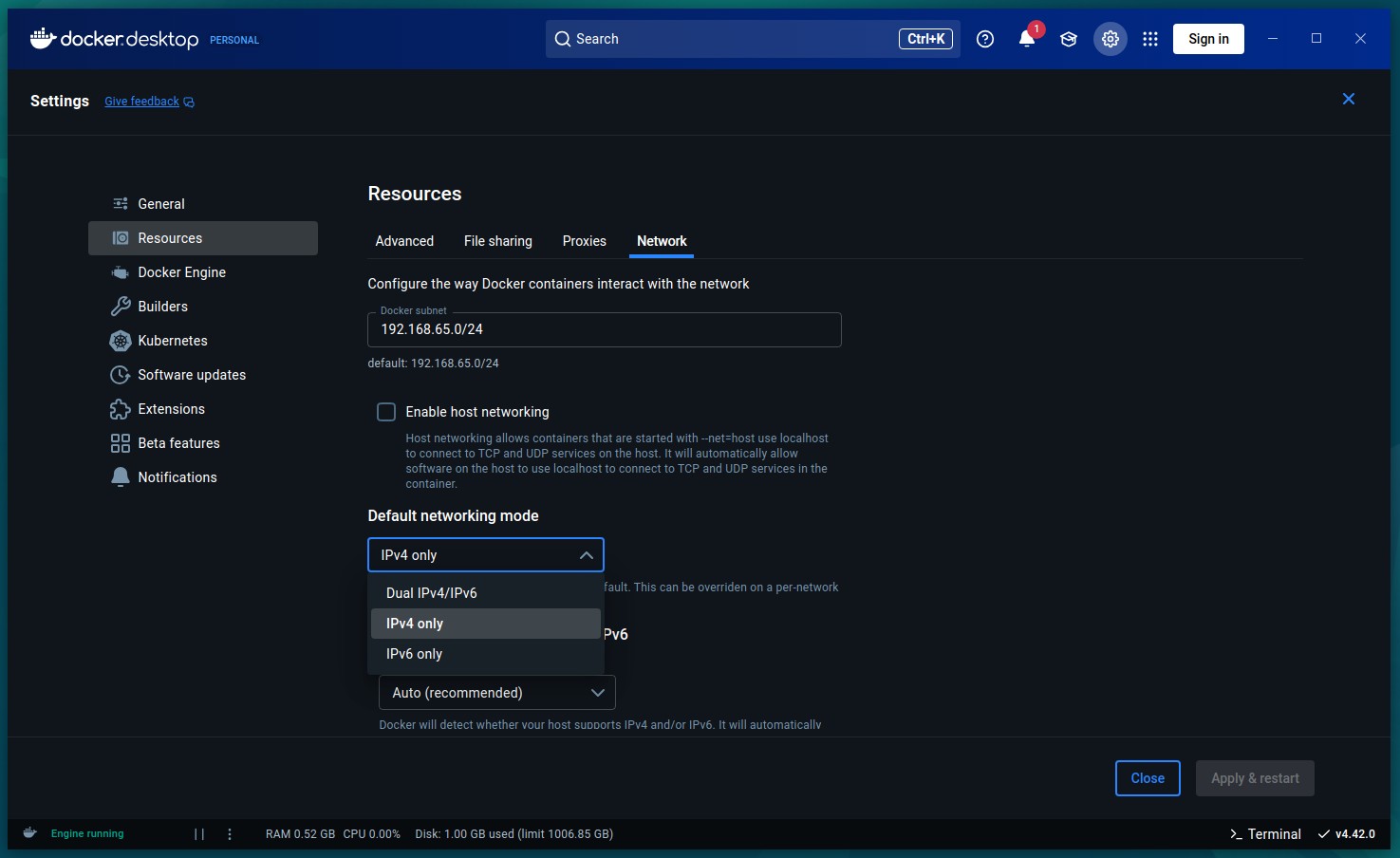Switch to the File sharing tab
The width and height of the screenshot is (1400, 858).
coord(498,241)
